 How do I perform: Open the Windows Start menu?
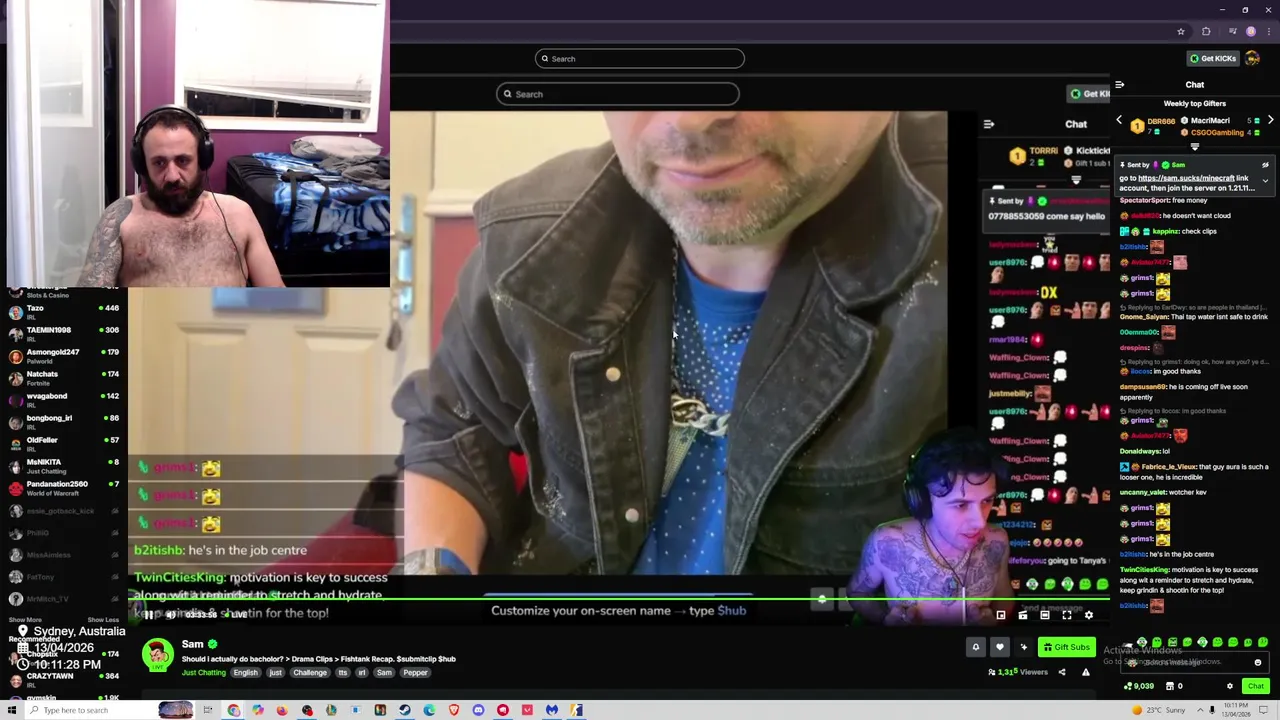coord(12,710)
